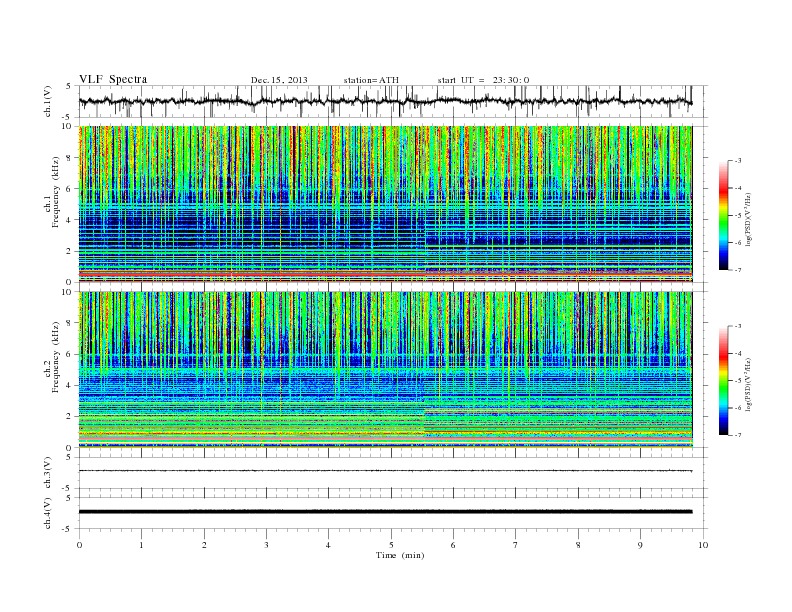The width and height of the screenshot is (792, 612).
Task: Click time axis tick label "1"
Action: pos(141,545)
